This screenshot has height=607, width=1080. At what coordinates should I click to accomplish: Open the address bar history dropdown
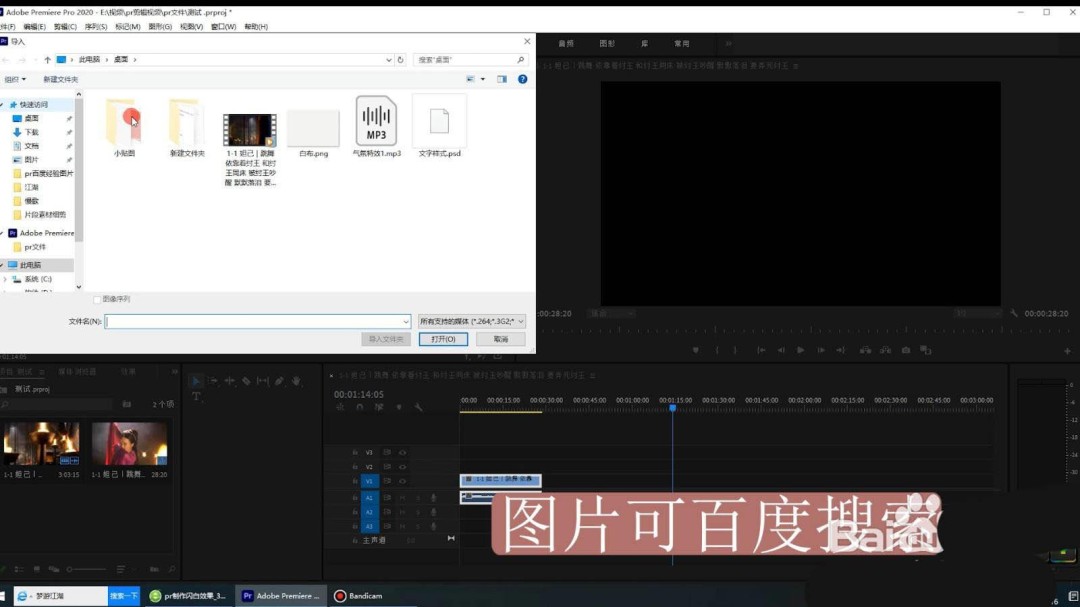point(388,60)
